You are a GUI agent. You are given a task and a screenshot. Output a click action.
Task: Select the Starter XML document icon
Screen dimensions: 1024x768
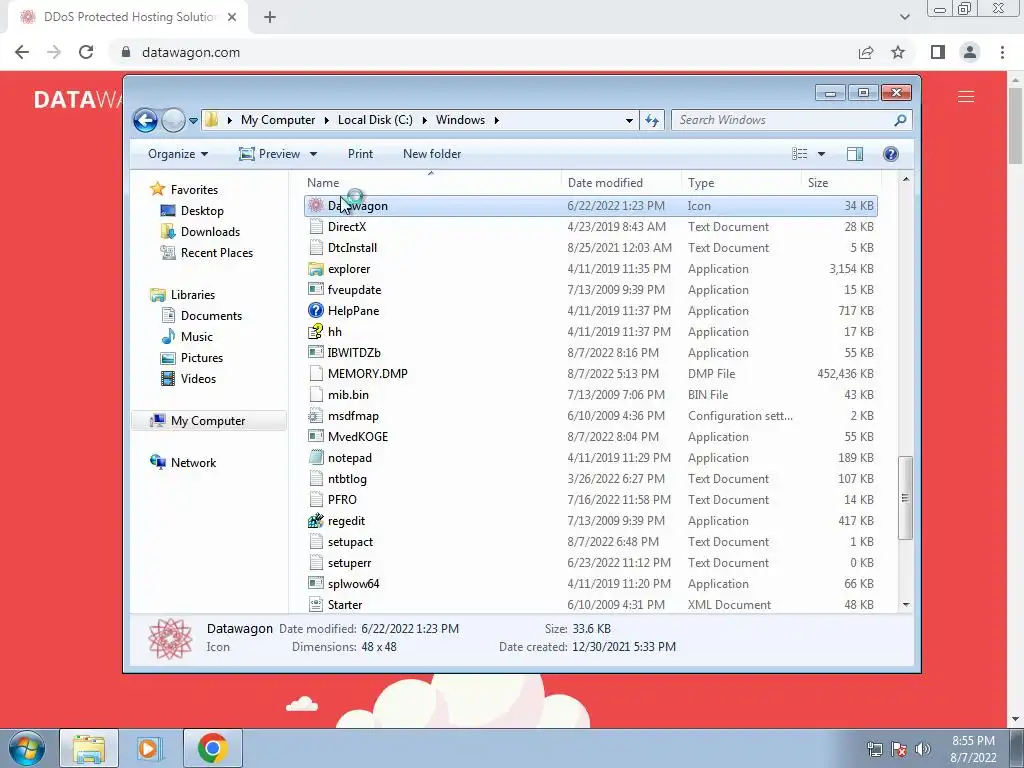(x=316, y=605)
